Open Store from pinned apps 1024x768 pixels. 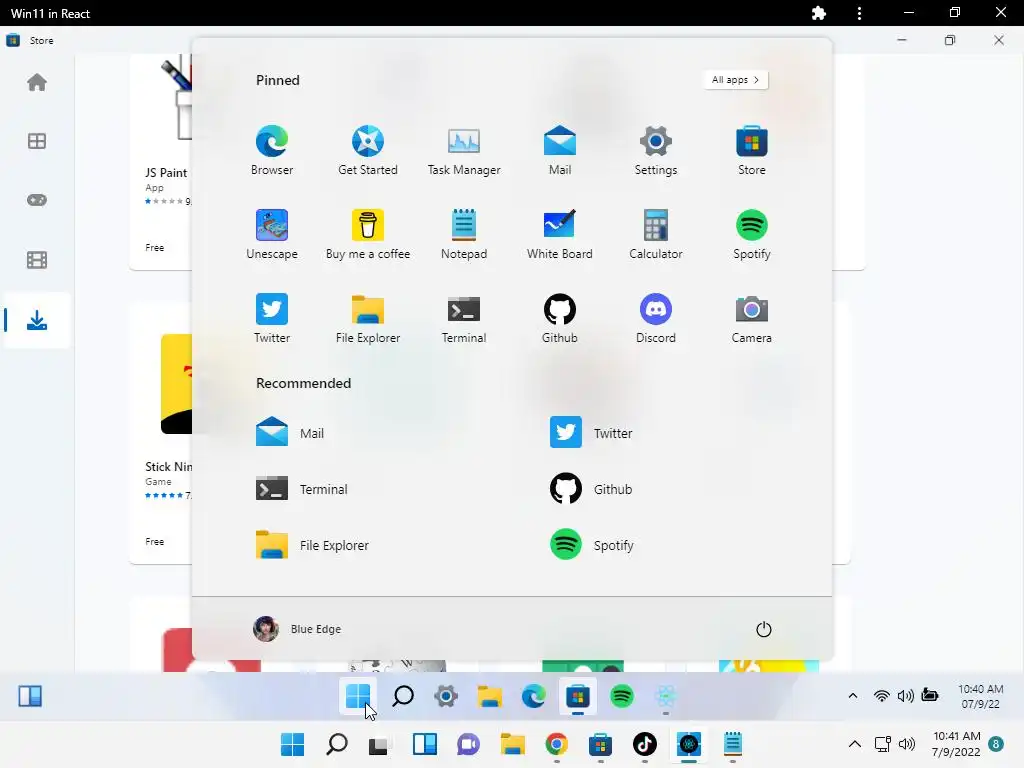[x=752, y=150]
